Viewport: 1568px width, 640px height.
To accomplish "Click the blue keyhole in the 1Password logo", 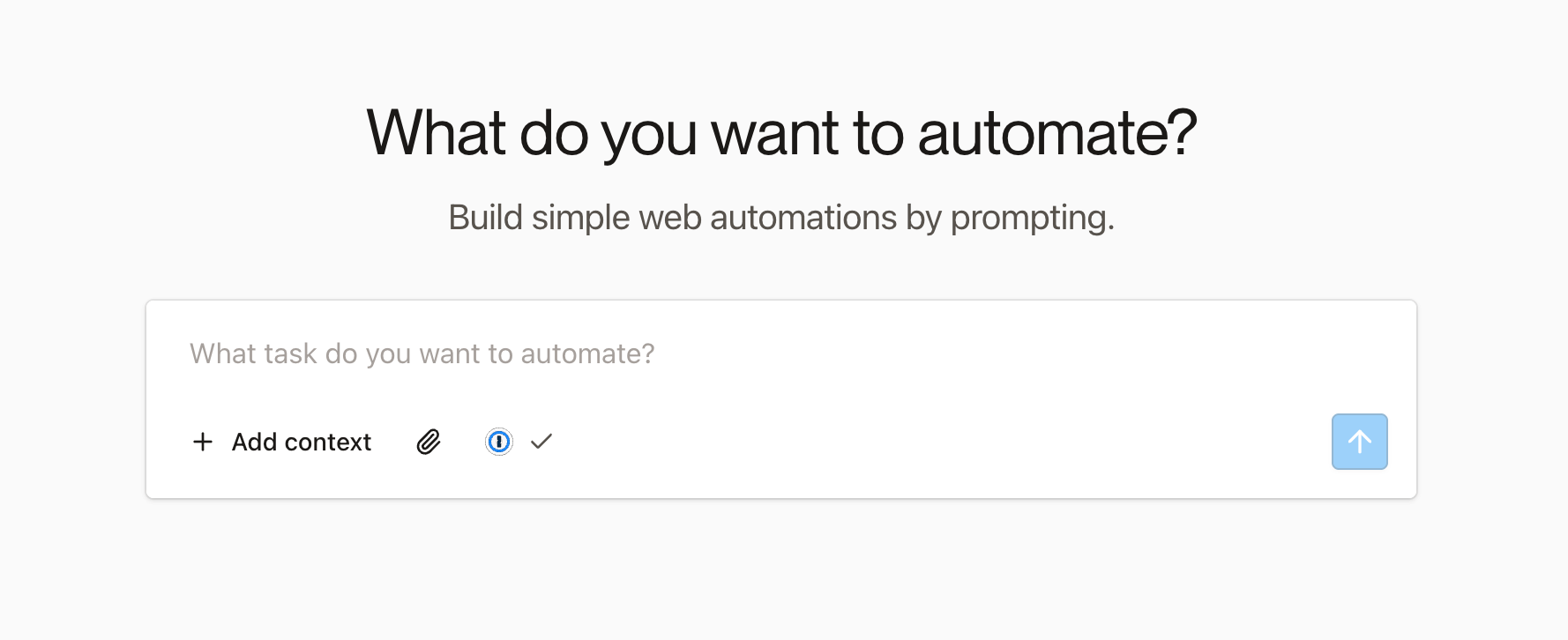I will coord(499,442).
